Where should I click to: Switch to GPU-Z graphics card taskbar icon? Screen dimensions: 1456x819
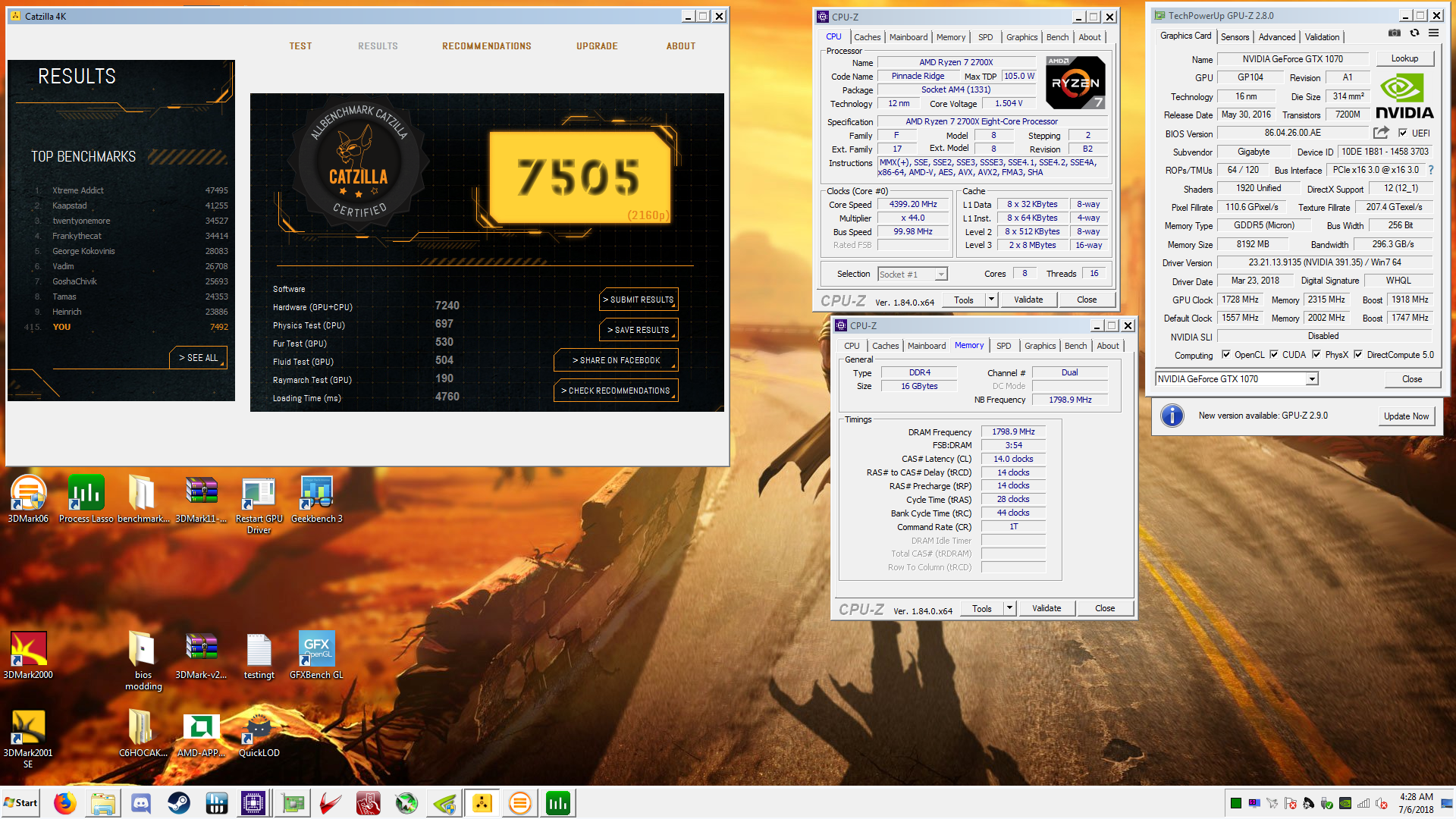[293, 803]
